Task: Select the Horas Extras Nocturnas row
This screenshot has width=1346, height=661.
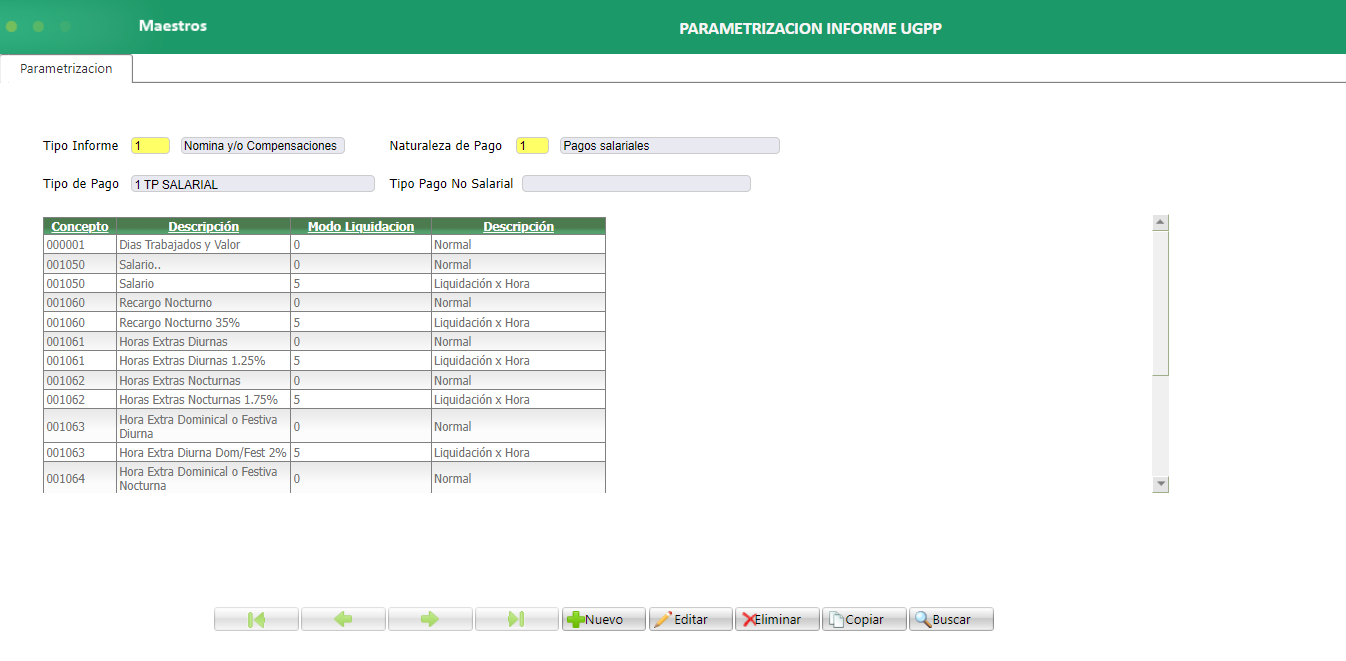Action: pyautogui.click(x=324, y=381)
